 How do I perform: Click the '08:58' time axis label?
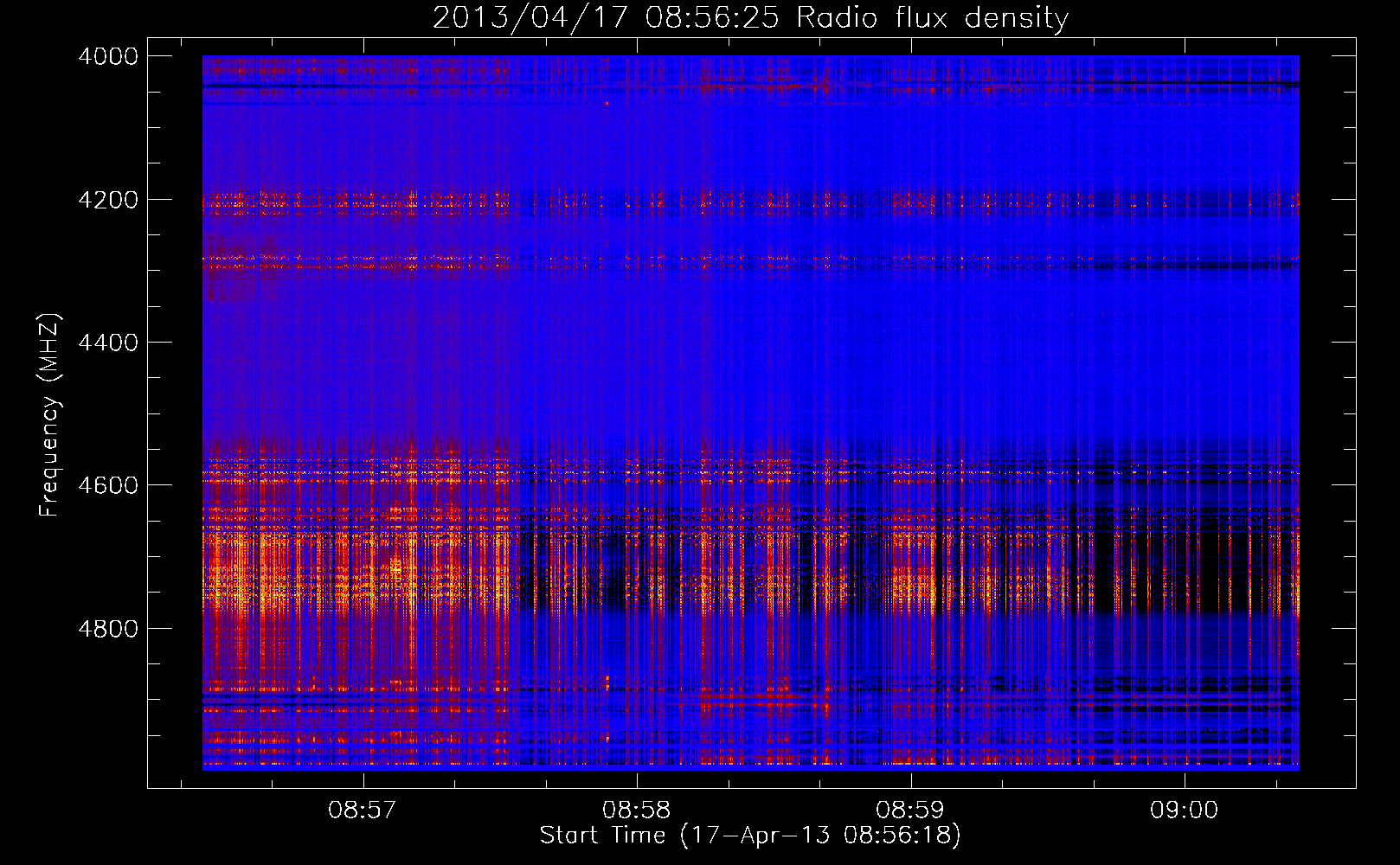[637, 810]
